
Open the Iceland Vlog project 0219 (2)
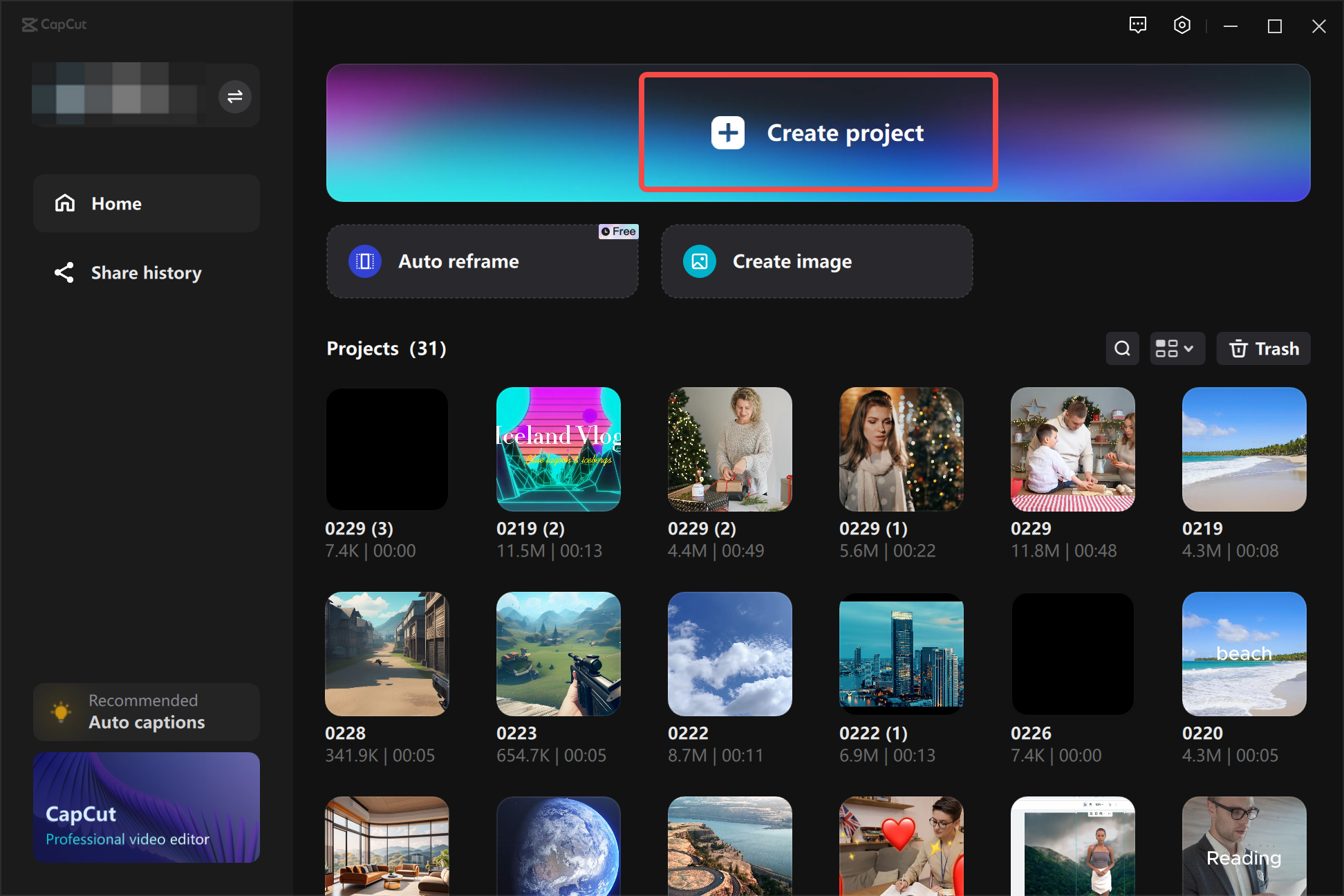(559, 449)
